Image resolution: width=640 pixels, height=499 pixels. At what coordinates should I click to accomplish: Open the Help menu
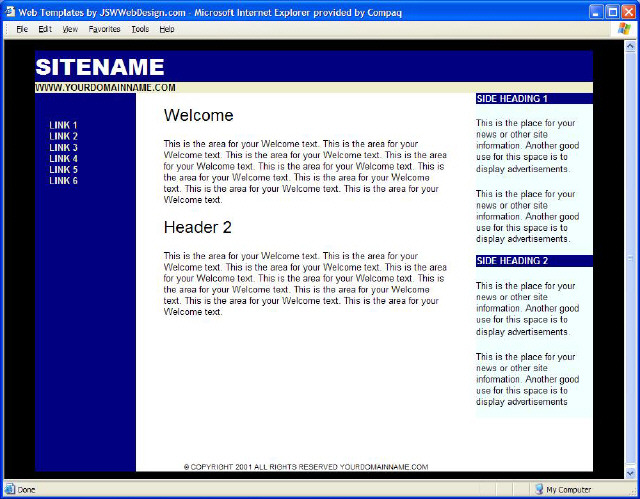pyautogui.click(x=167, y=29)
